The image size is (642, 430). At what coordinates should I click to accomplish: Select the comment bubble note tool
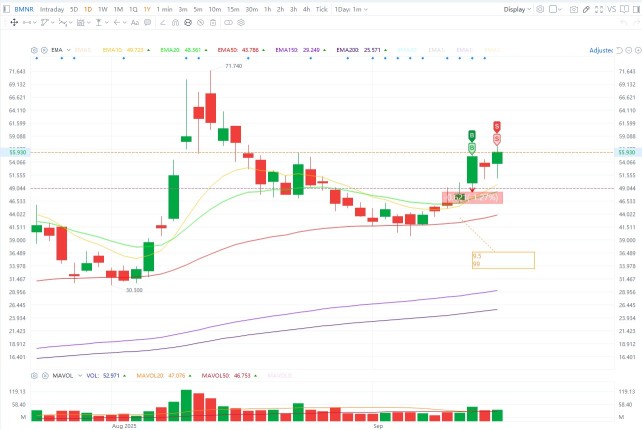click(147, 23)
